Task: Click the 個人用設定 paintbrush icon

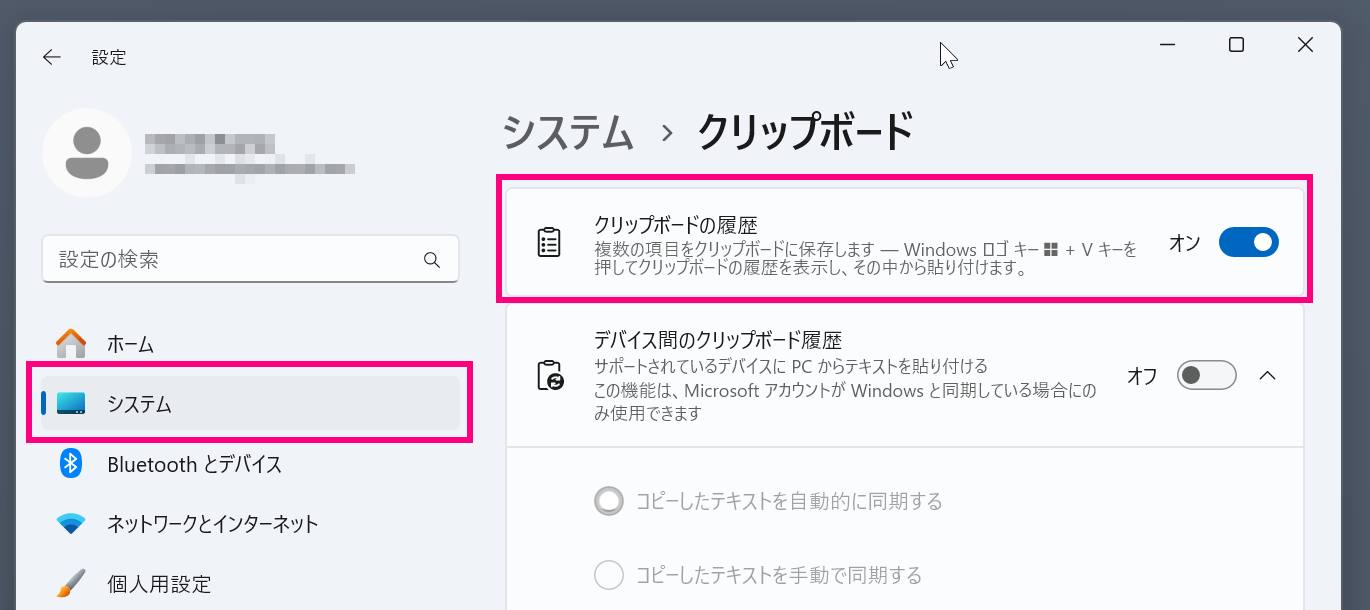Action: (x=71, y=584)
